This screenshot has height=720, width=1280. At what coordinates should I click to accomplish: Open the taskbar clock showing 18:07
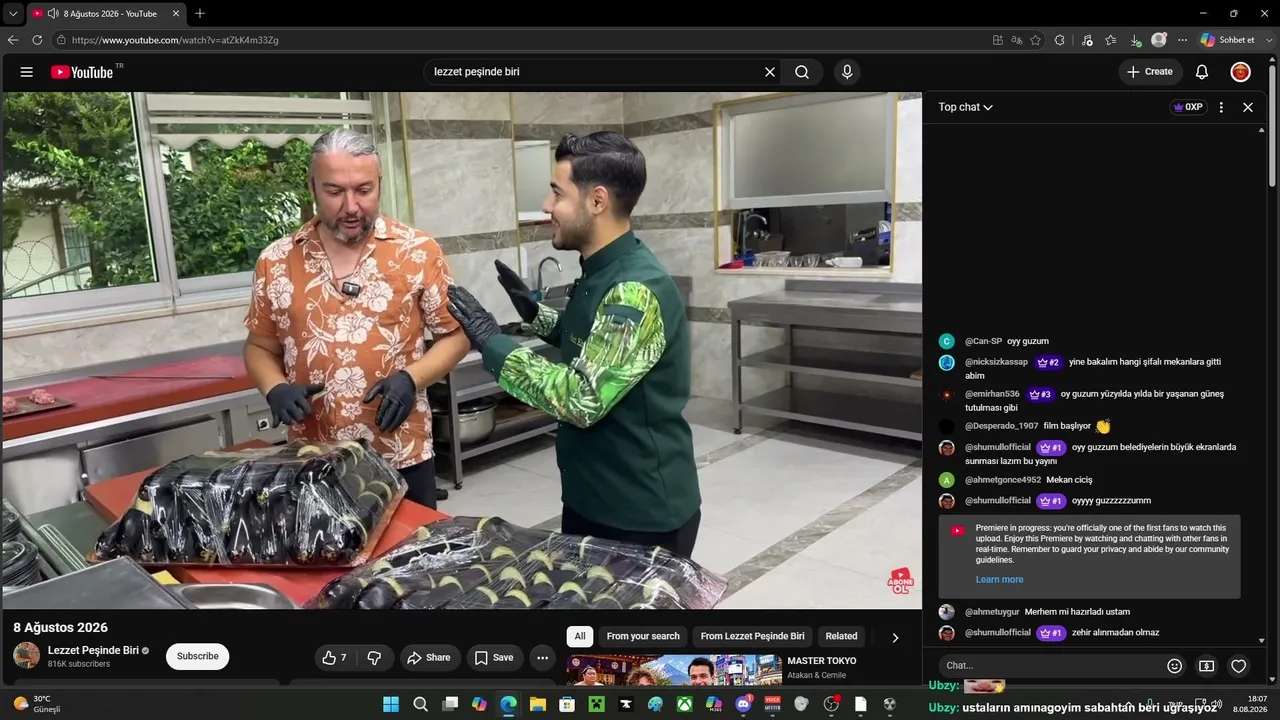pos(1250,704)
